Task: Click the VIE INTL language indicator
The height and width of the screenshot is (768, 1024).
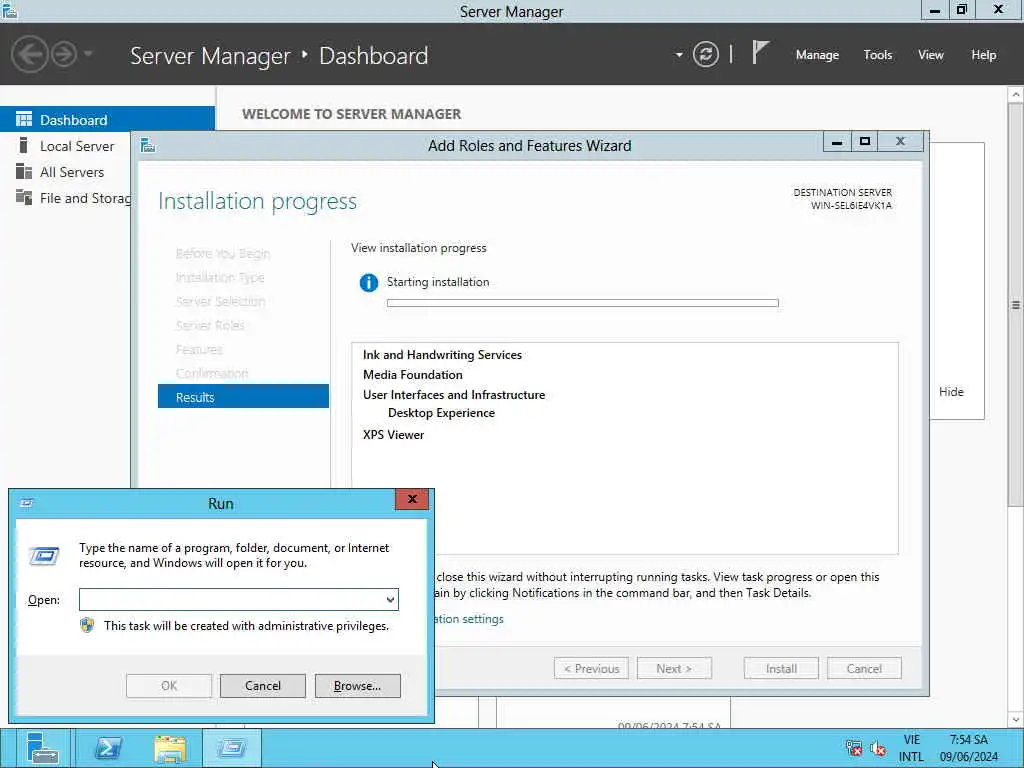Action: 912,748
